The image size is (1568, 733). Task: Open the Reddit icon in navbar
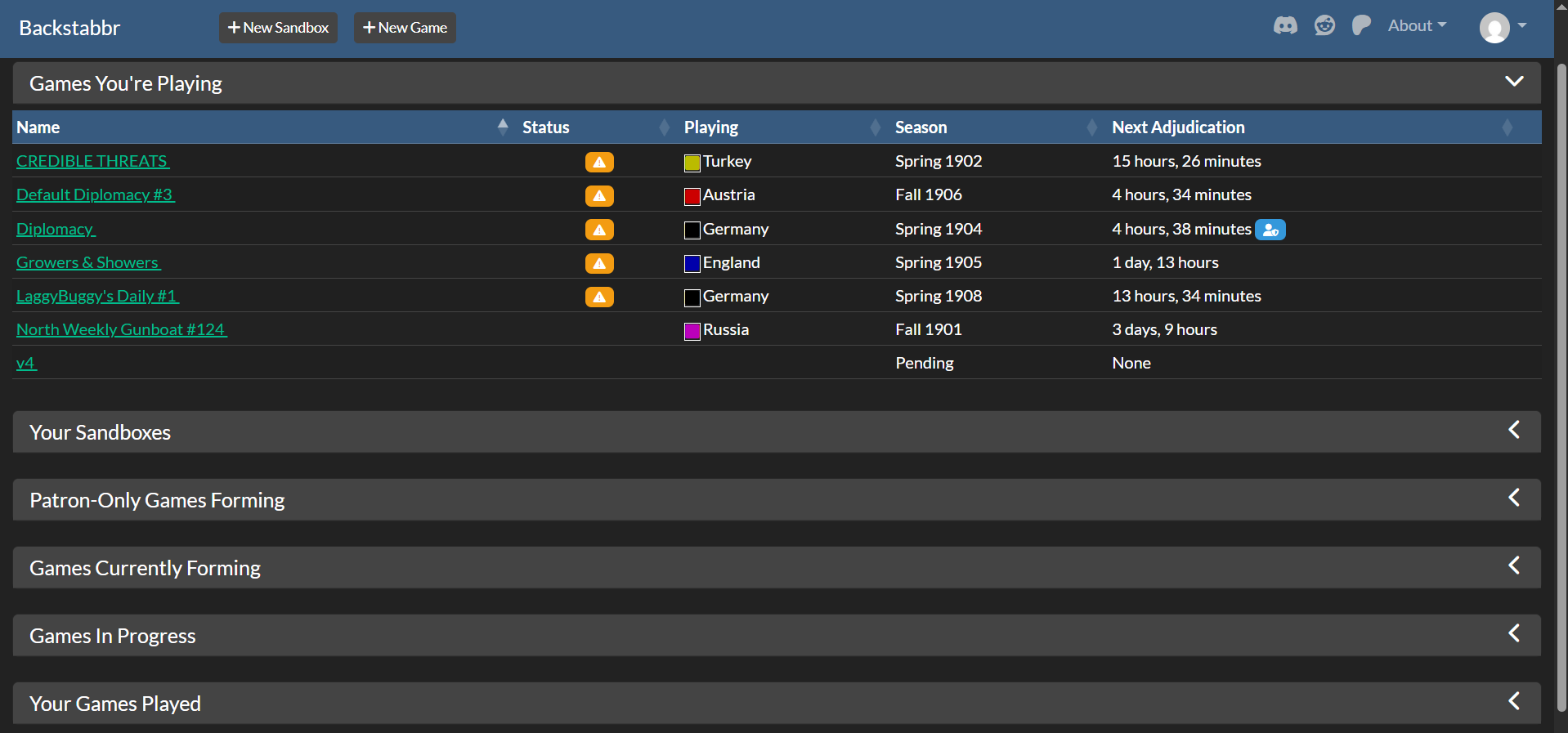[x=1324, y=26]
